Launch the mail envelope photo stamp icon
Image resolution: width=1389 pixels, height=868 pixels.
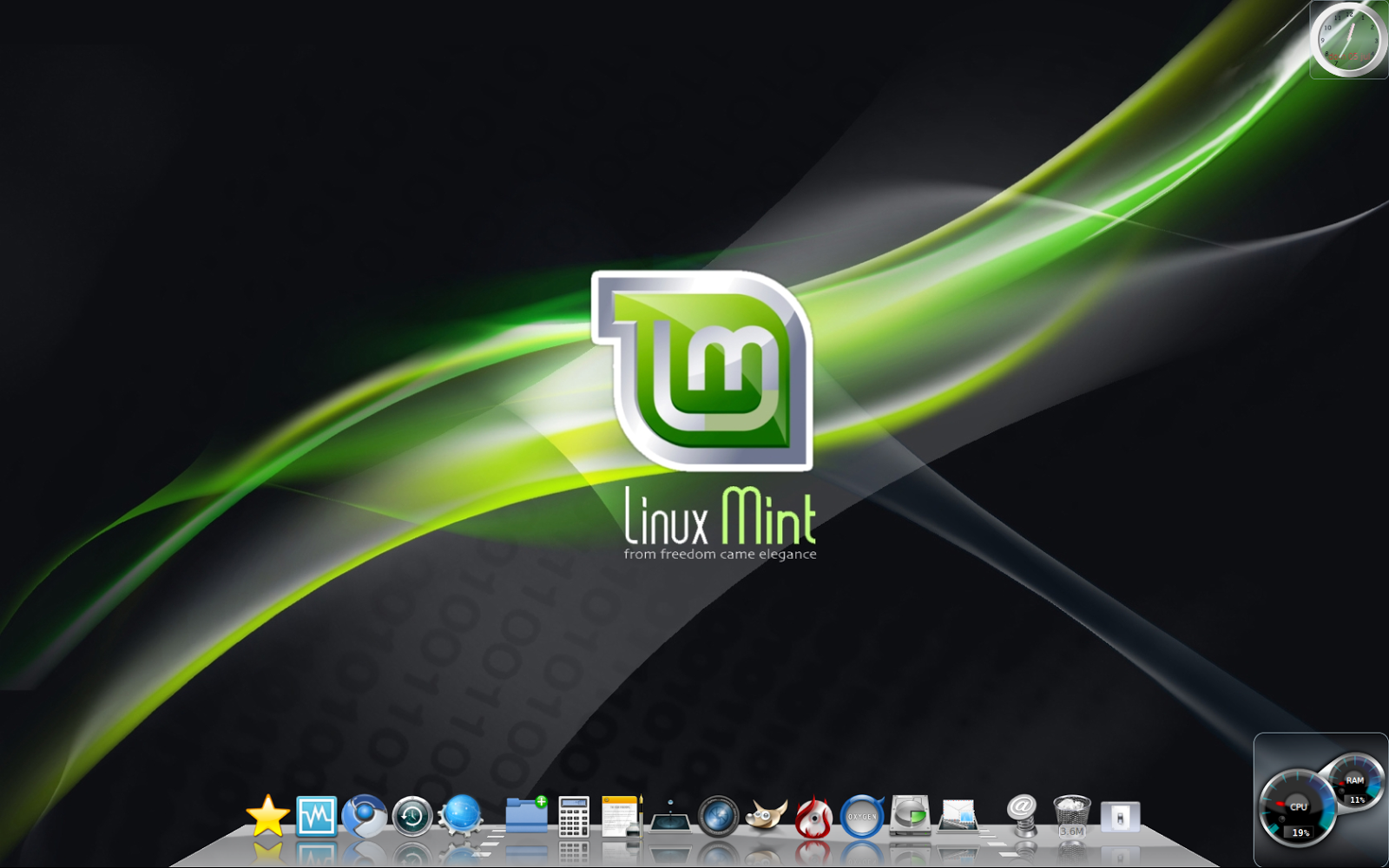coord(958,817)
